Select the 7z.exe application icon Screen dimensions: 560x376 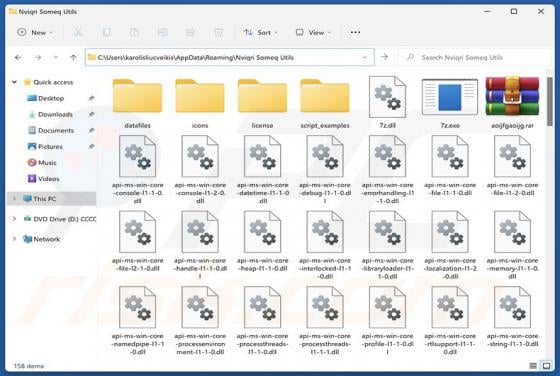(450, 97)
